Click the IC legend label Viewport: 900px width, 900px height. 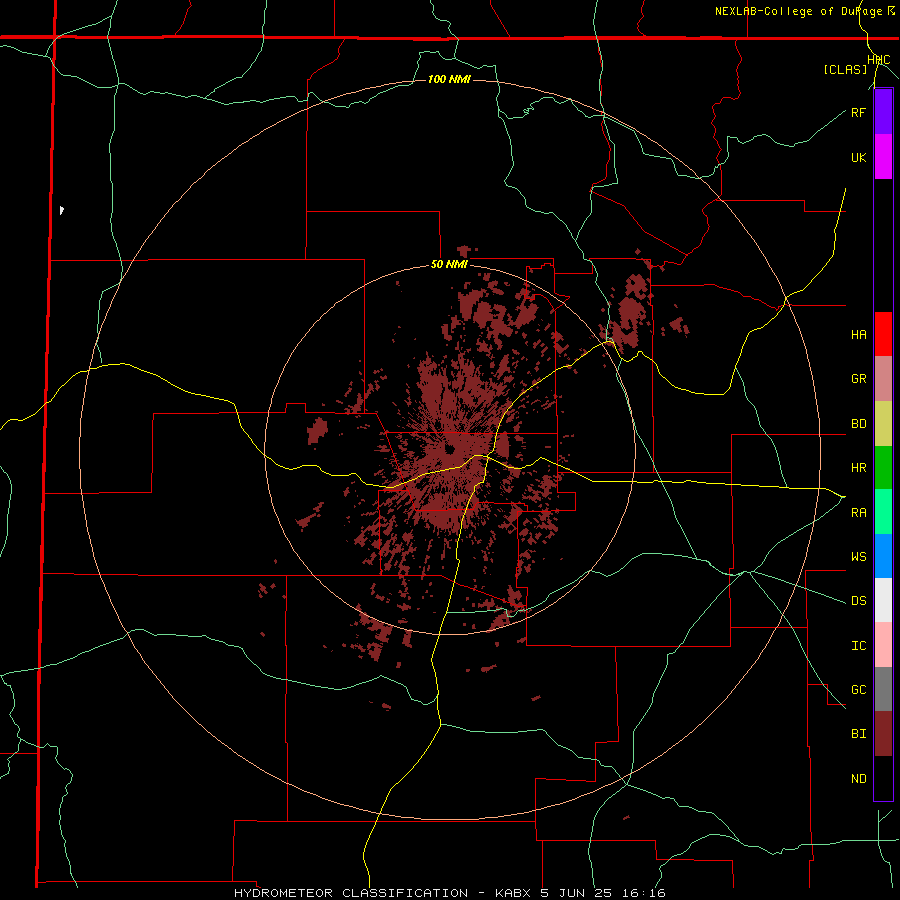click(x=858, y=646)
